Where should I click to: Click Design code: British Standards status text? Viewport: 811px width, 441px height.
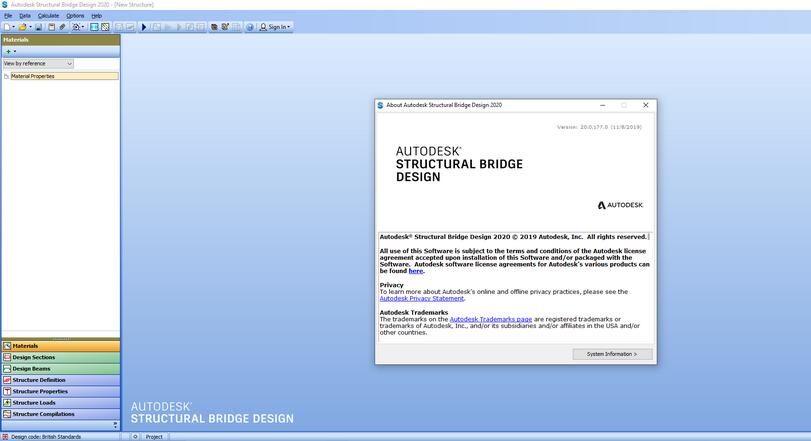(x=46, y=437)
